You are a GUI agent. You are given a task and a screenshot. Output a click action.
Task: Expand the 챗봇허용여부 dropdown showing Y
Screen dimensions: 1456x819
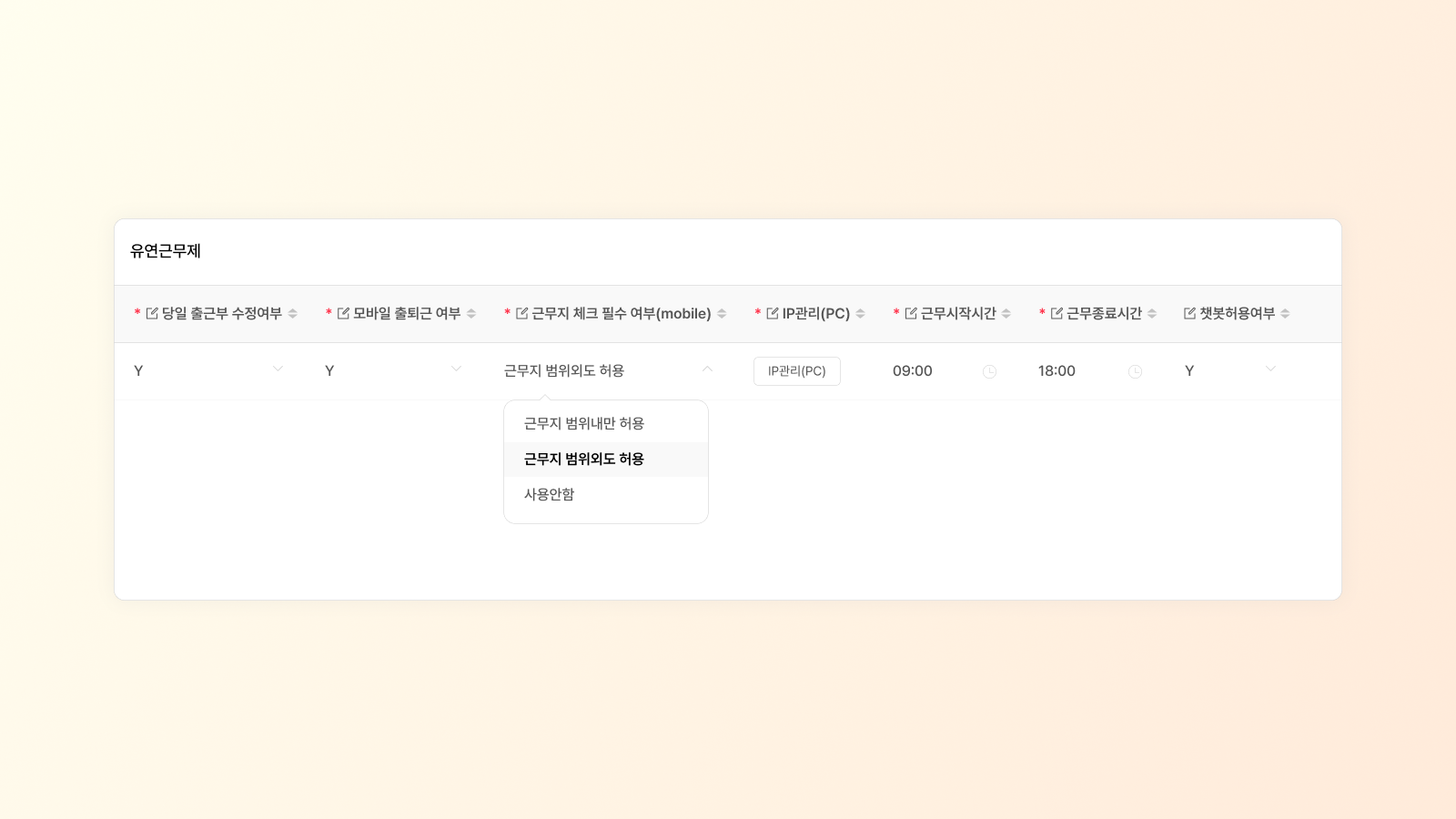click(x=1270, y=369)
